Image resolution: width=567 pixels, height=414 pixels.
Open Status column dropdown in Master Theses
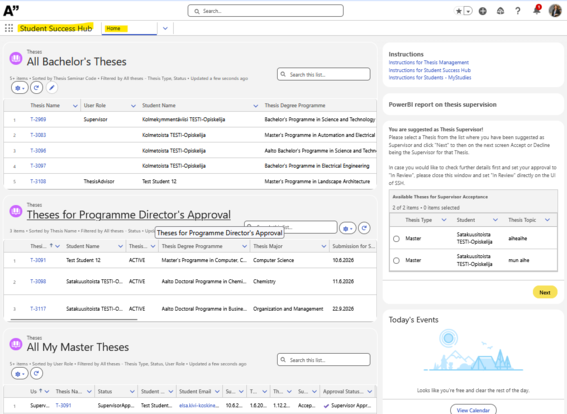(x=132, y=392)
